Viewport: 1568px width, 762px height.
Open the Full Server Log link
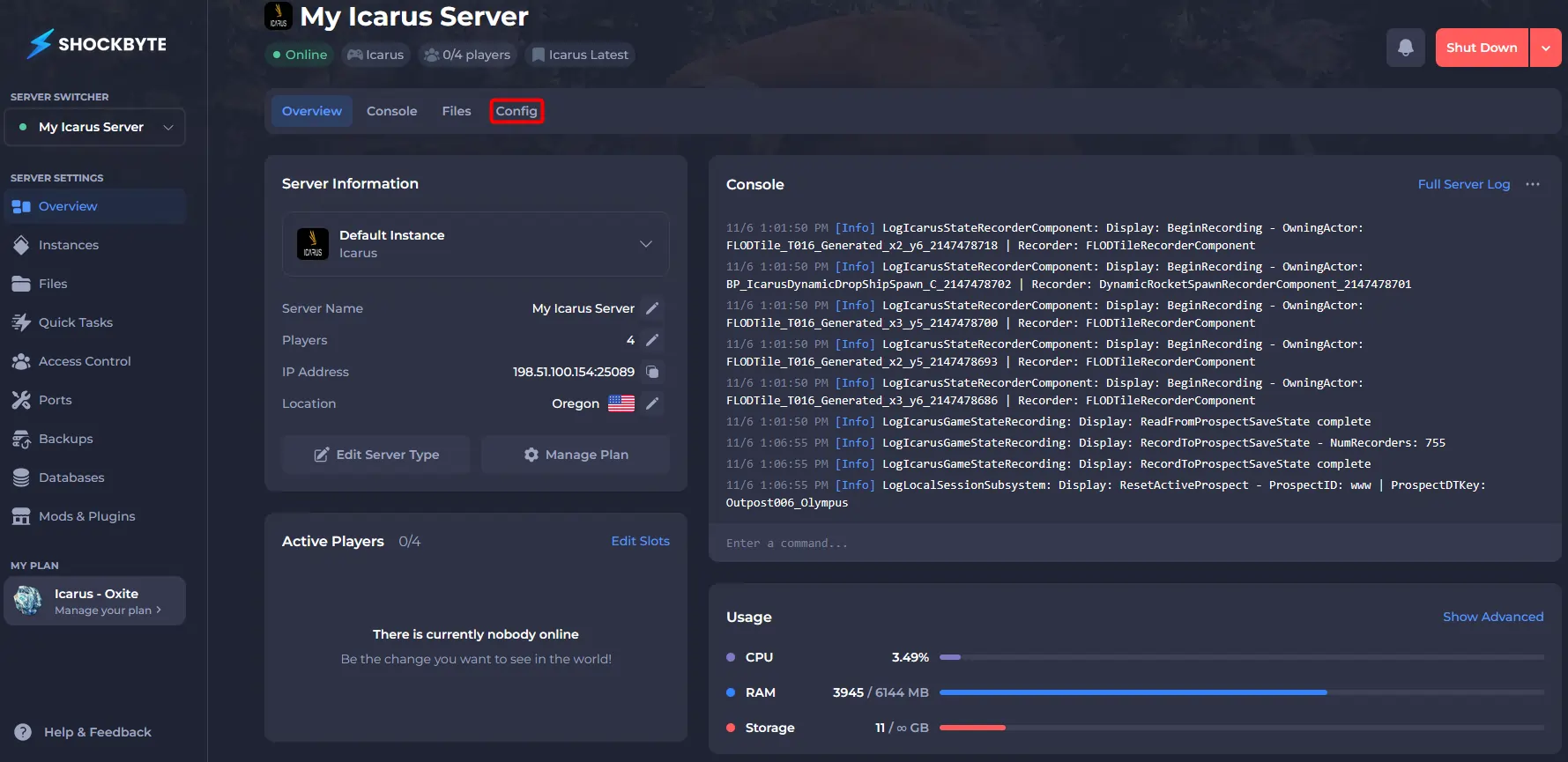pos(1463,184)
